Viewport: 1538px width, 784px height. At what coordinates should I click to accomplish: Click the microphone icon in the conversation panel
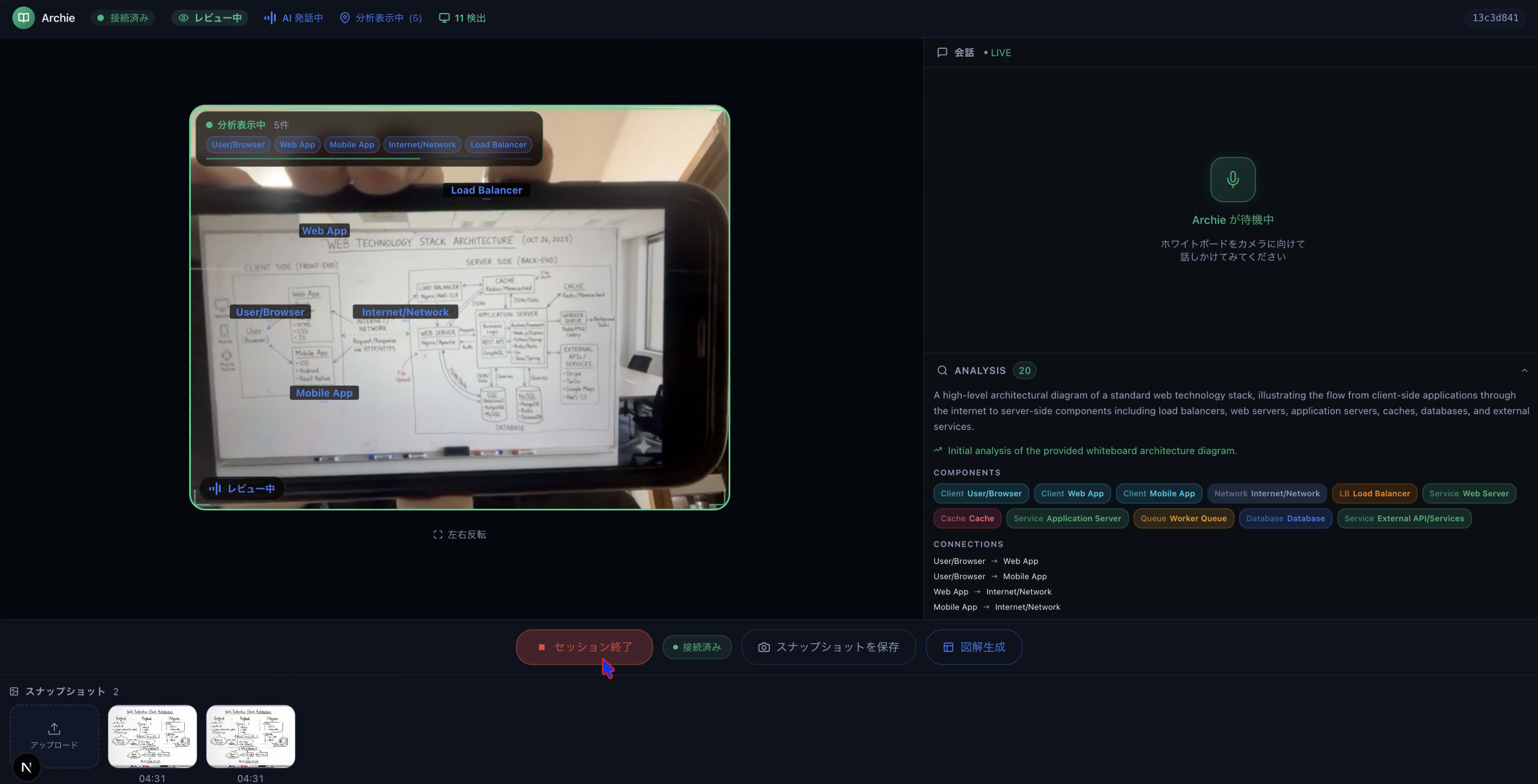click(x=1232, y=180)
